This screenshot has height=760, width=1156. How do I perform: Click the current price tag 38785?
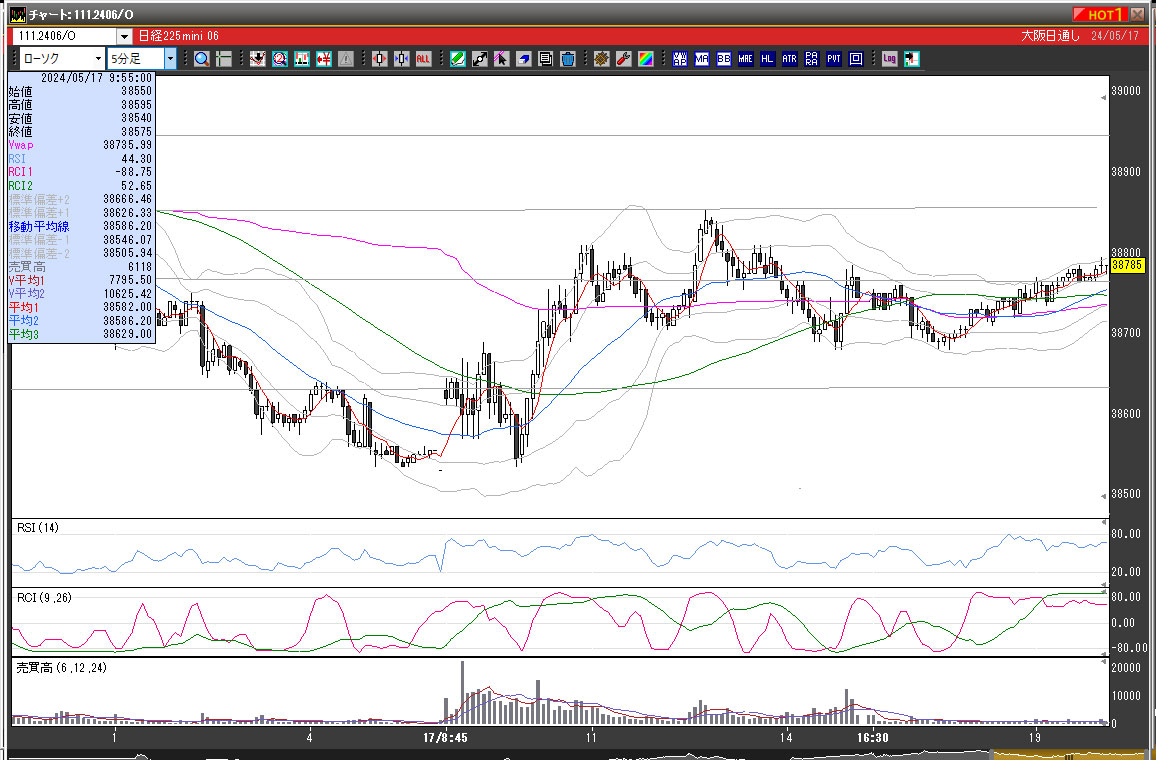[x=1127, y=265]
